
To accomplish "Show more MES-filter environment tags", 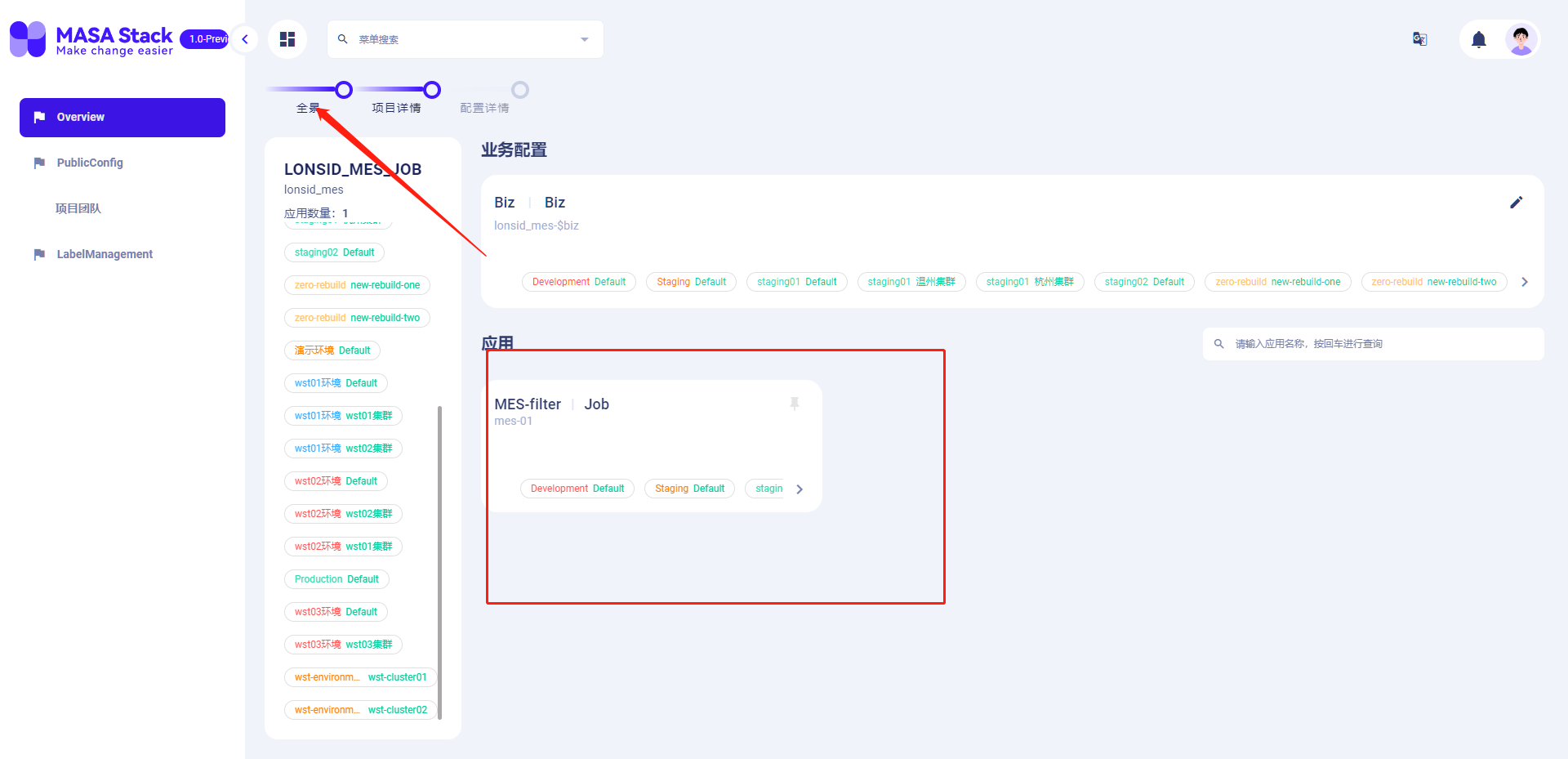I will pyautogui.click(x=800, y=489).
